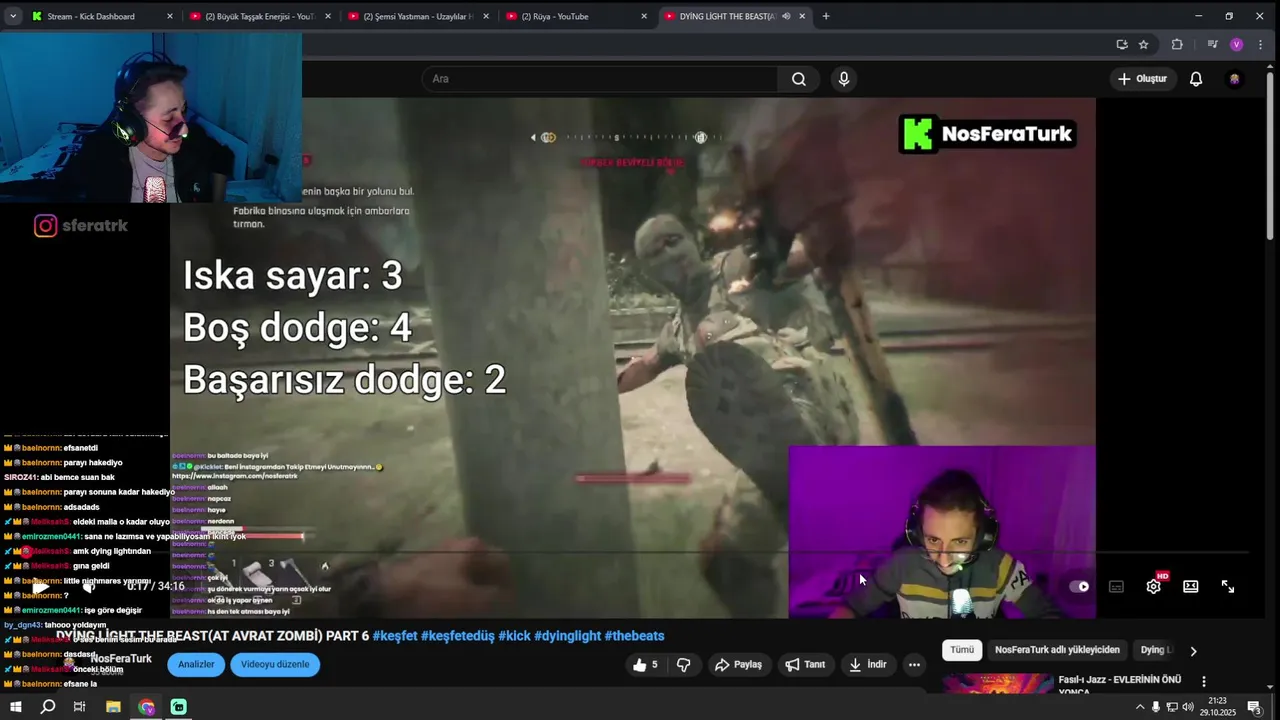Open the #keşfetedüş hashtag link

tap(458, 636)
